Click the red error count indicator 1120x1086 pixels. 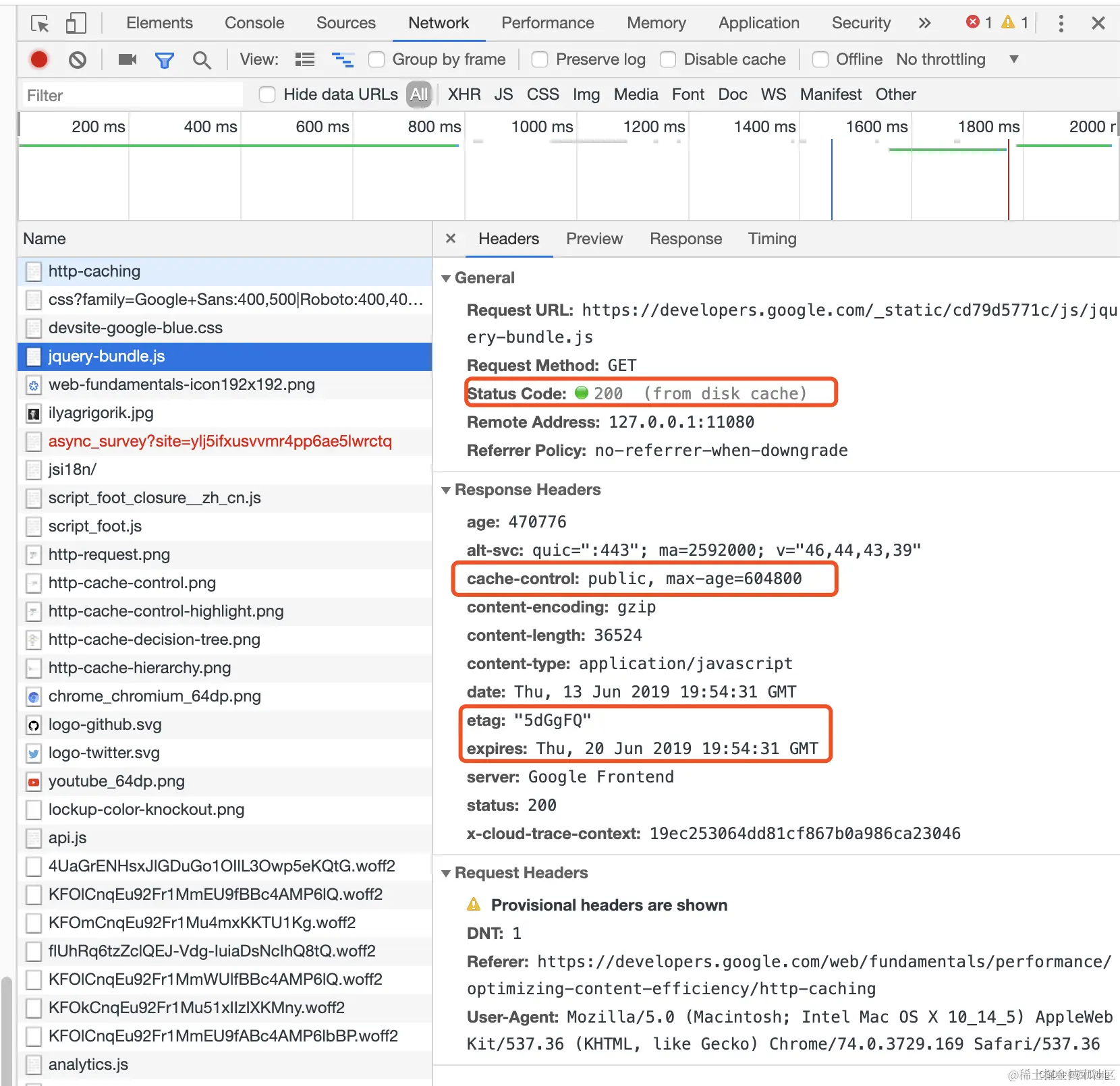[979, 23]
